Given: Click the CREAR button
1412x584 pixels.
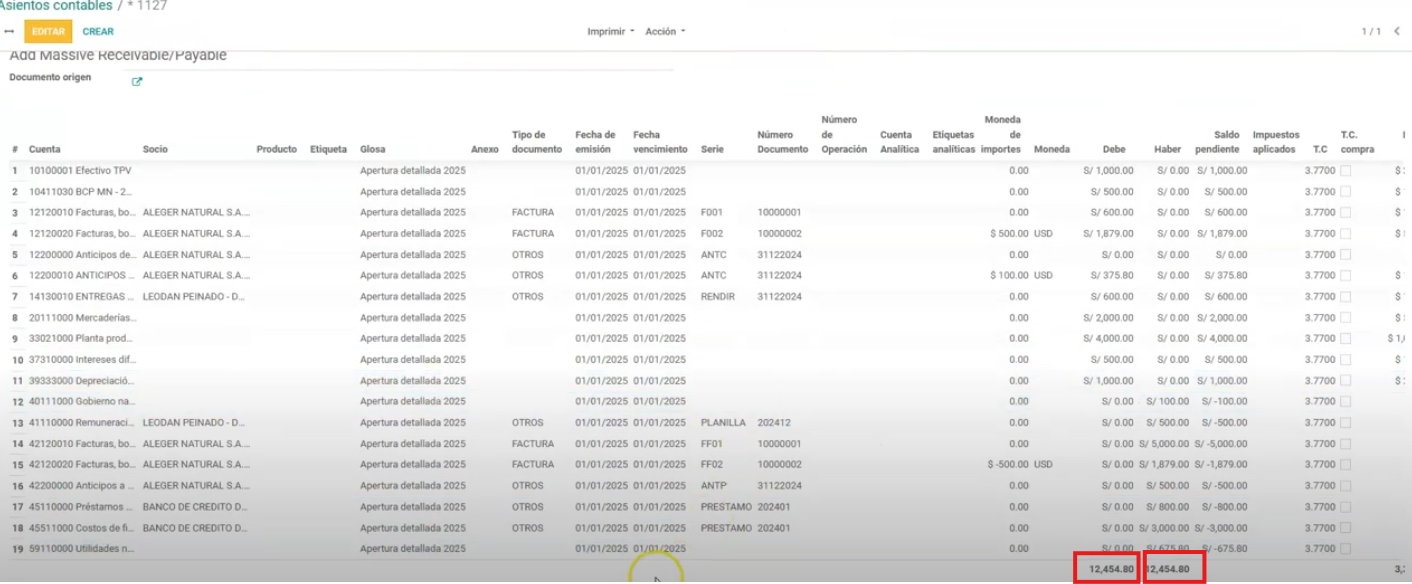Looking at the screenshot, I should (98, 32).
